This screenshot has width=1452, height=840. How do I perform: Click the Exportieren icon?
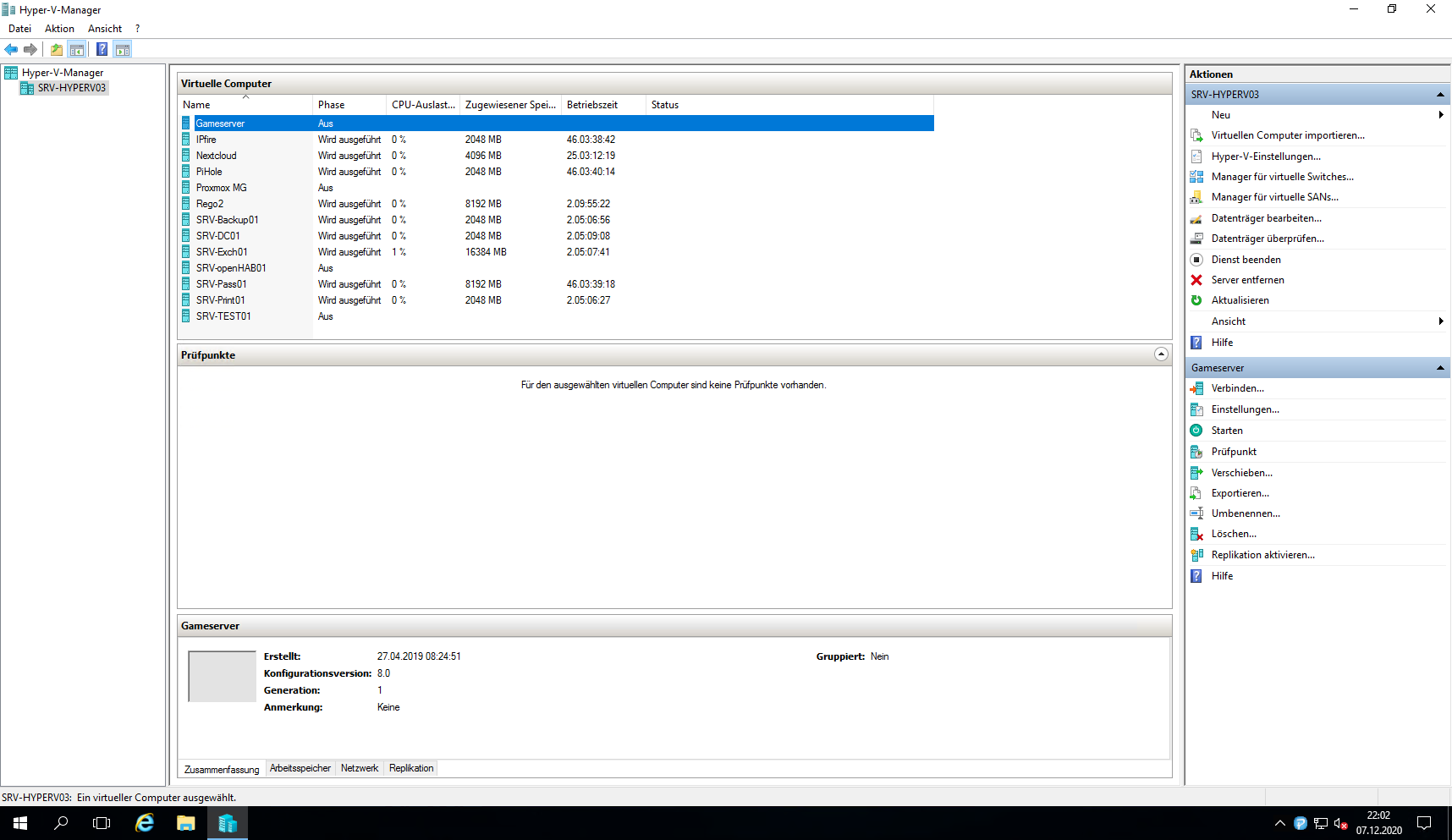click(x=1196, y=493)
